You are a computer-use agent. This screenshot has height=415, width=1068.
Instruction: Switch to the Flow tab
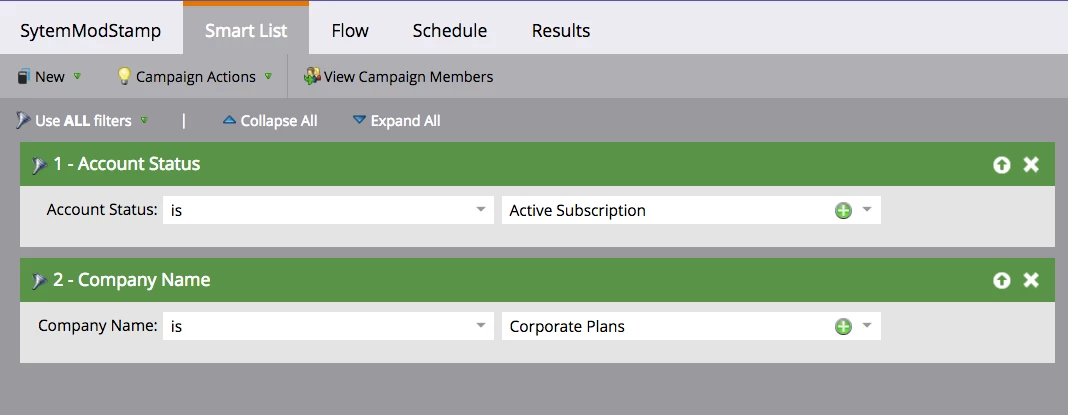tap(350, 31)
